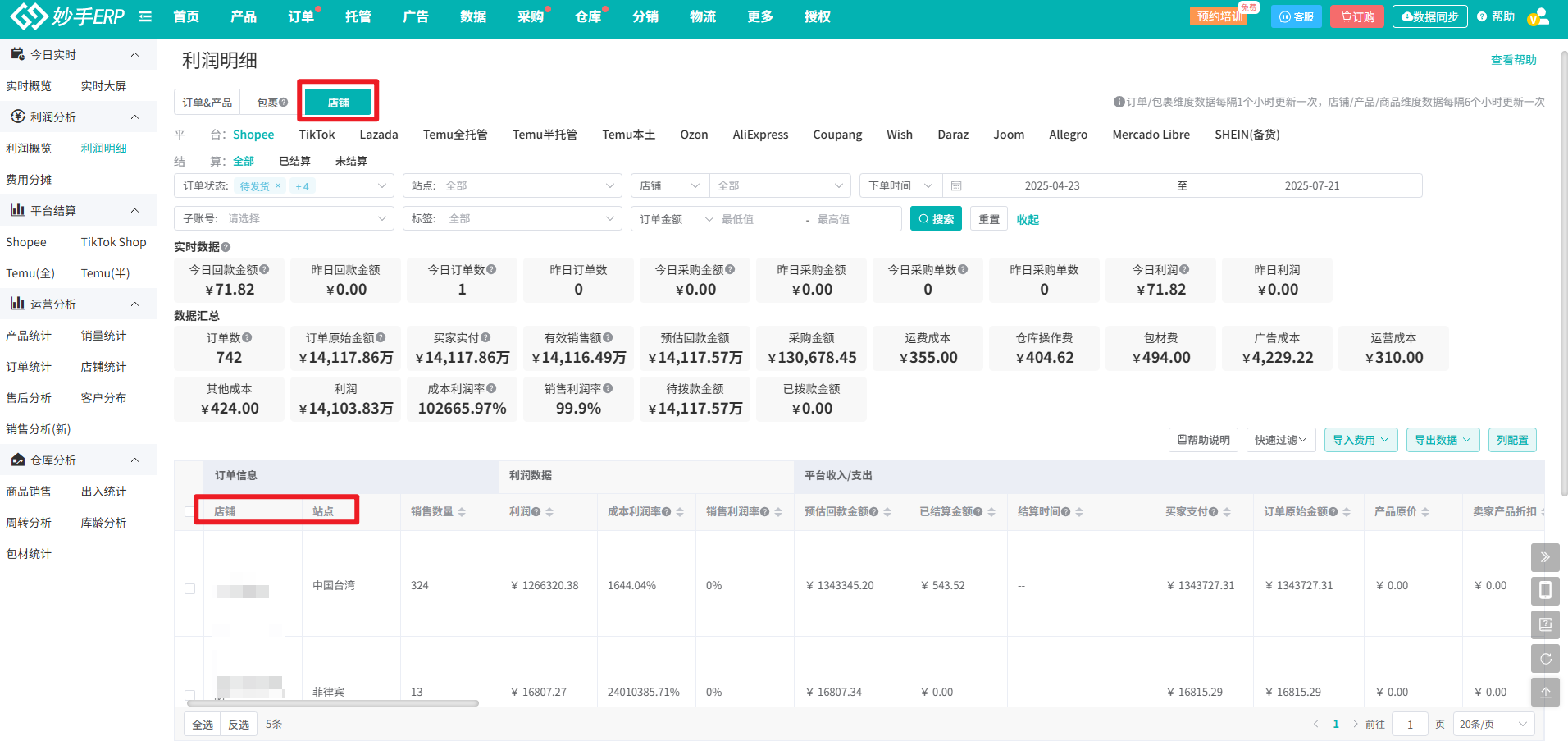Open the 店铺 type selector dropdown
This screenshot has height=741, width=1568.
tap(670, 186)
